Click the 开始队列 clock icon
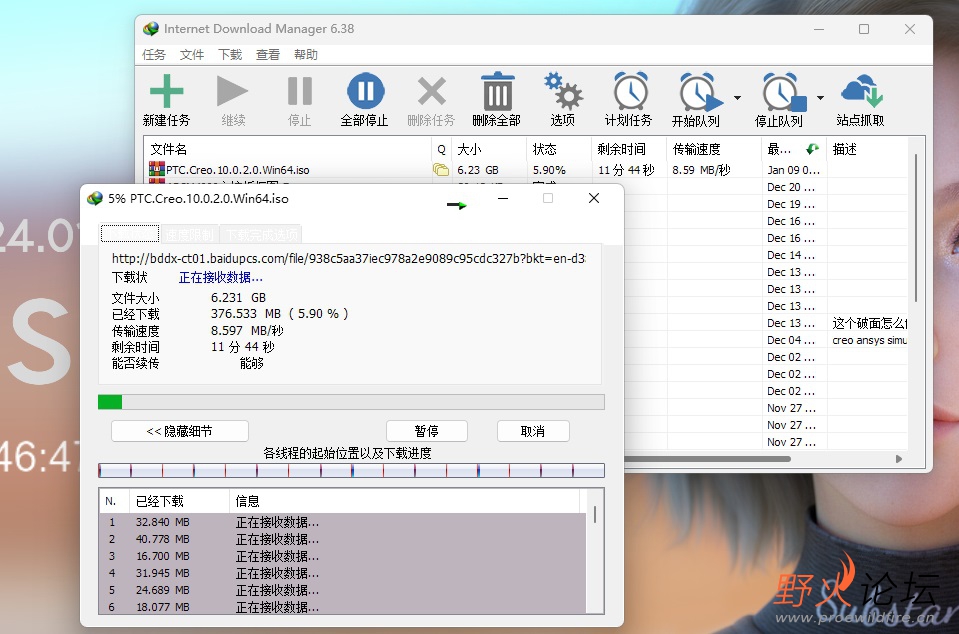Viewport: 959px width, 634px height. coord(699,92)
